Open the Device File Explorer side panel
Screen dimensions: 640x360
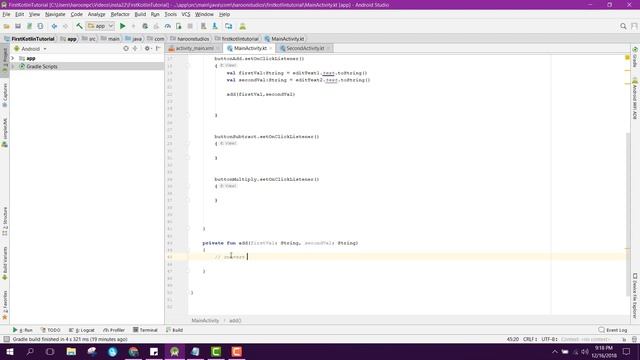pyautogui.click(x=635, y=296)
